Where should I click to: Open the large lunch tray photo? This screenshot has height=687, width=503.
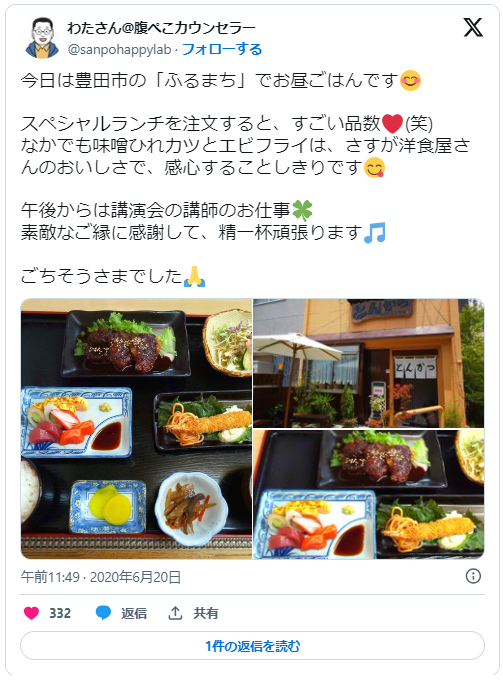pyautogui.click(x=136, y=429)
